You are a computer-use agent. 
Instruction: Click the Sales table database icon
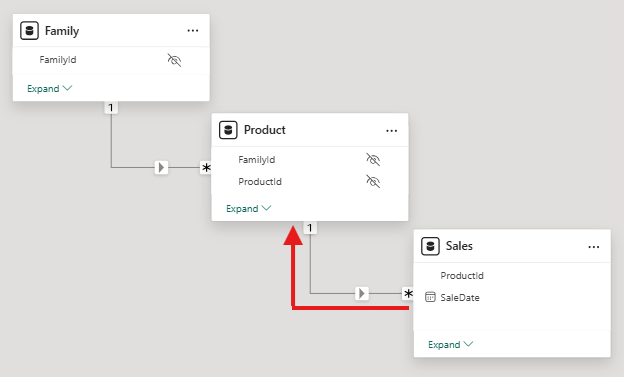click(x=430, y=246)
